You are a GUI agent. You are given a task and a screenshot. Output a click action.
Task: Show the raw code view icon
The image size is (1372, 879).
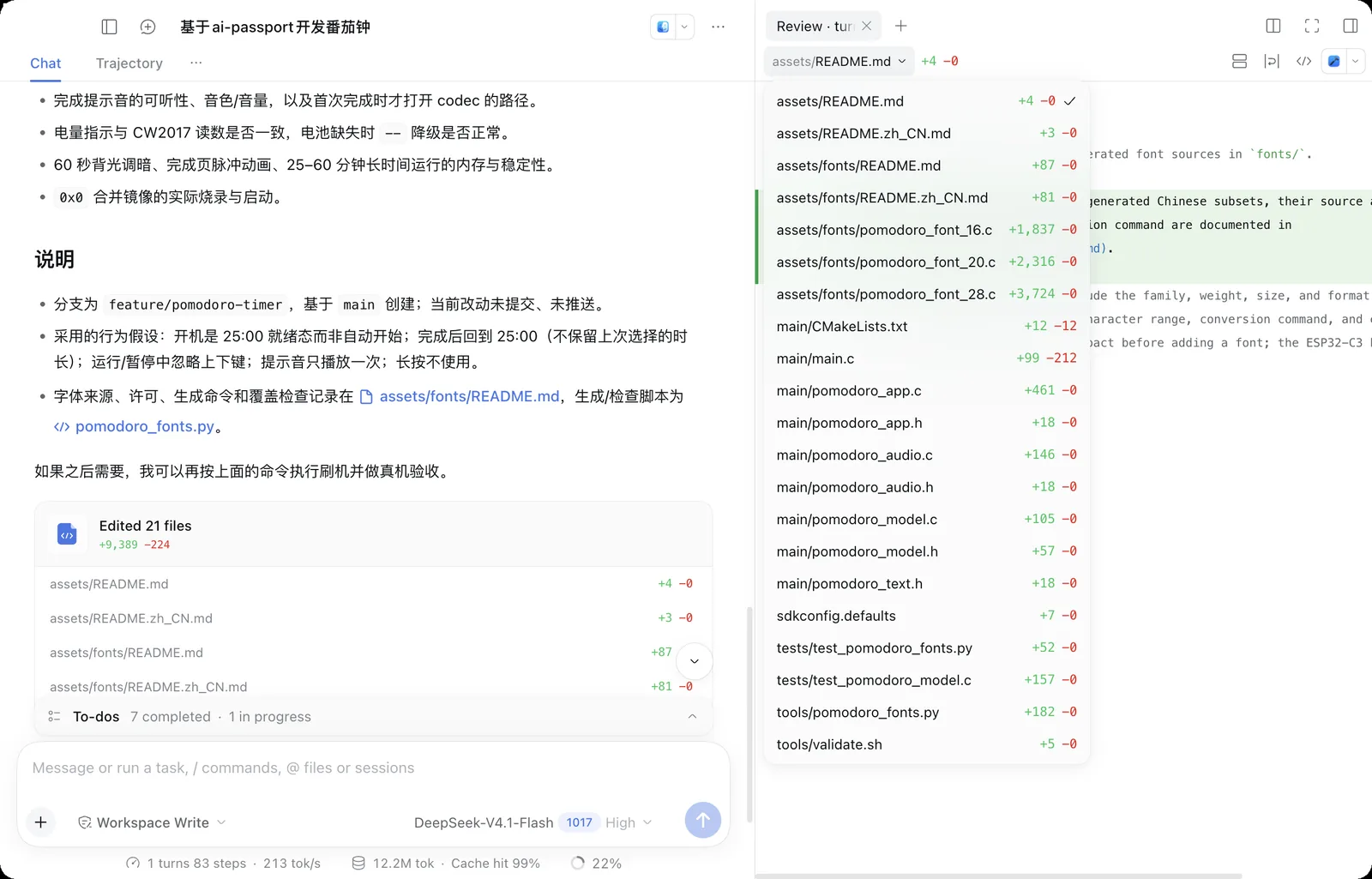[x=1303, y=61]
